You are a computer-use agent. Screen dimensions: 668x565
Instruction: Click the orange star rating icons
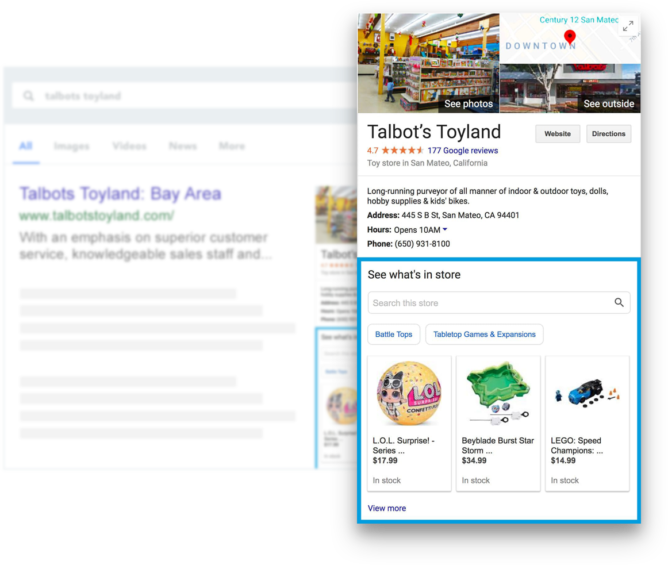(x=402, y=150)
